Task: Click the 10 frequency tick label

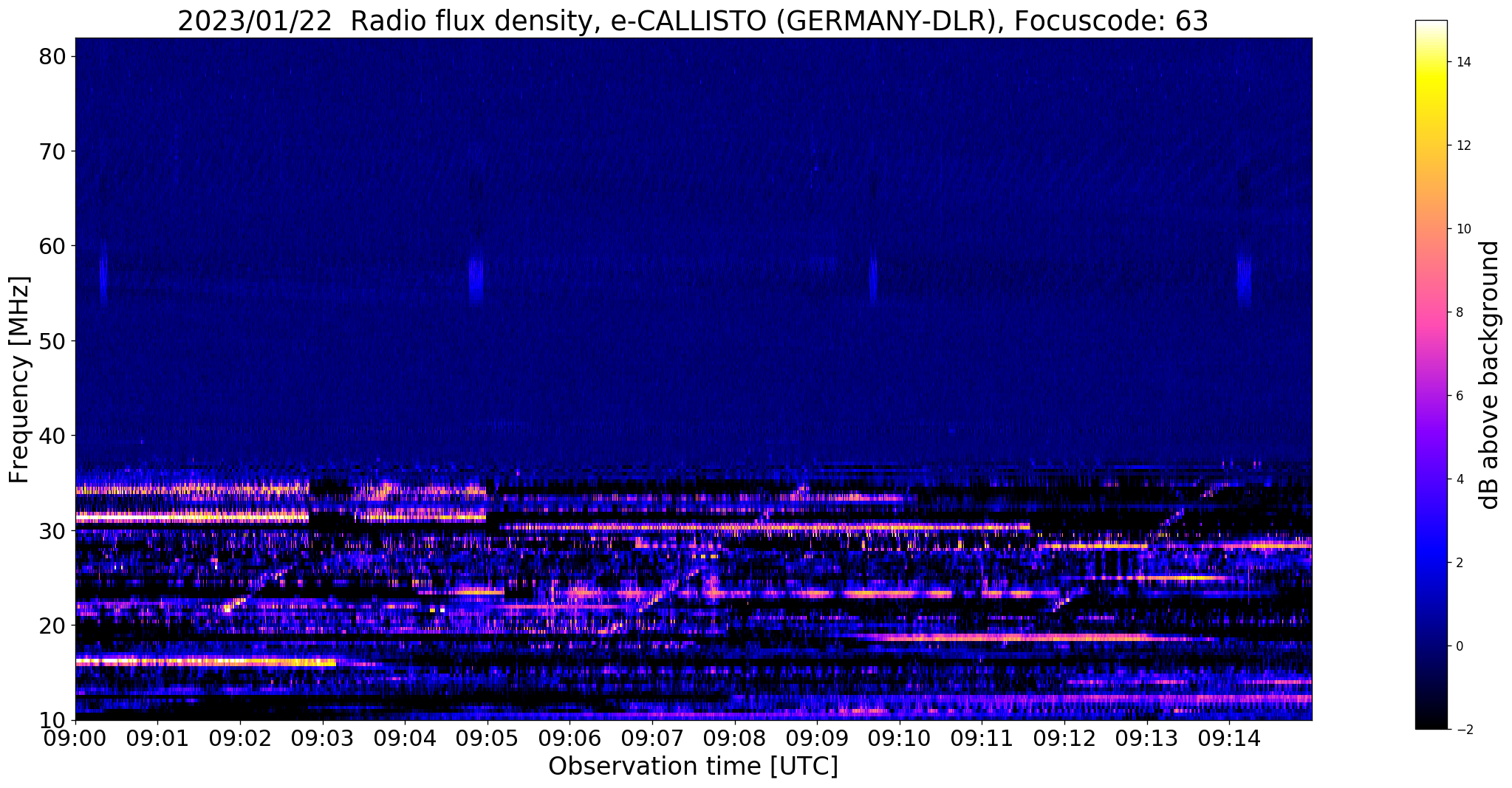Action: tap(52, 719)
